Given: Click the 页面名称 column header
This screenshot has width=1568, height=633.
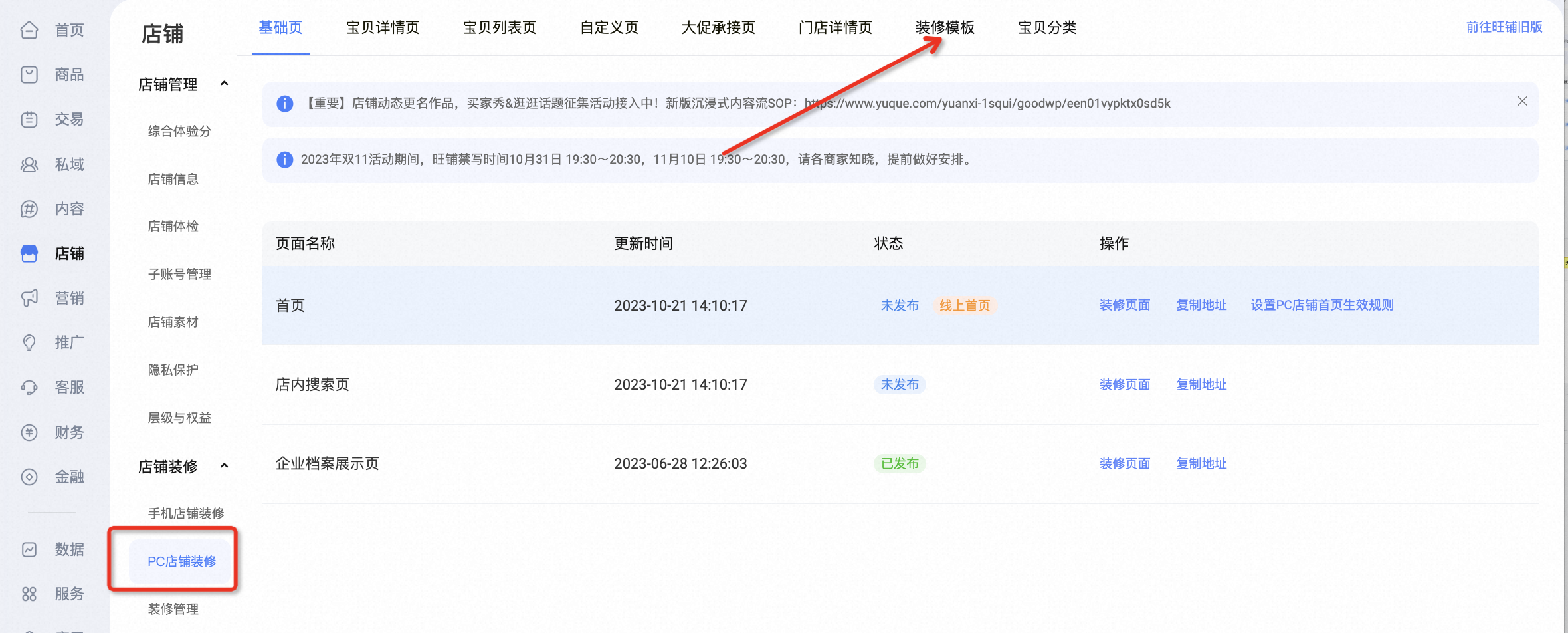Looking at the screenshot, I should click(305, 243).
